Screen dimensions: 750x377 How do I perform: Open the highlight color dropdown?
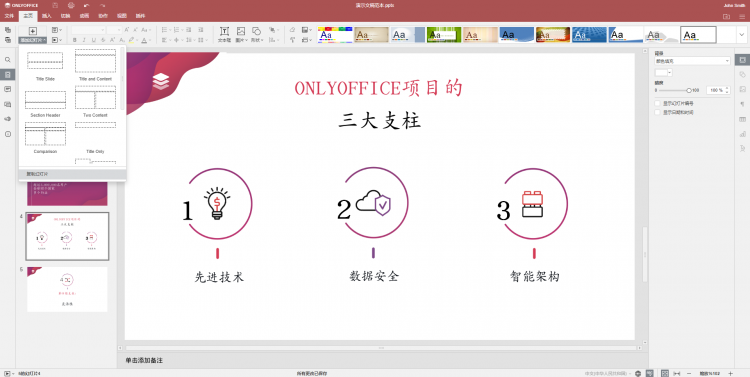click(x=138, y=40)
